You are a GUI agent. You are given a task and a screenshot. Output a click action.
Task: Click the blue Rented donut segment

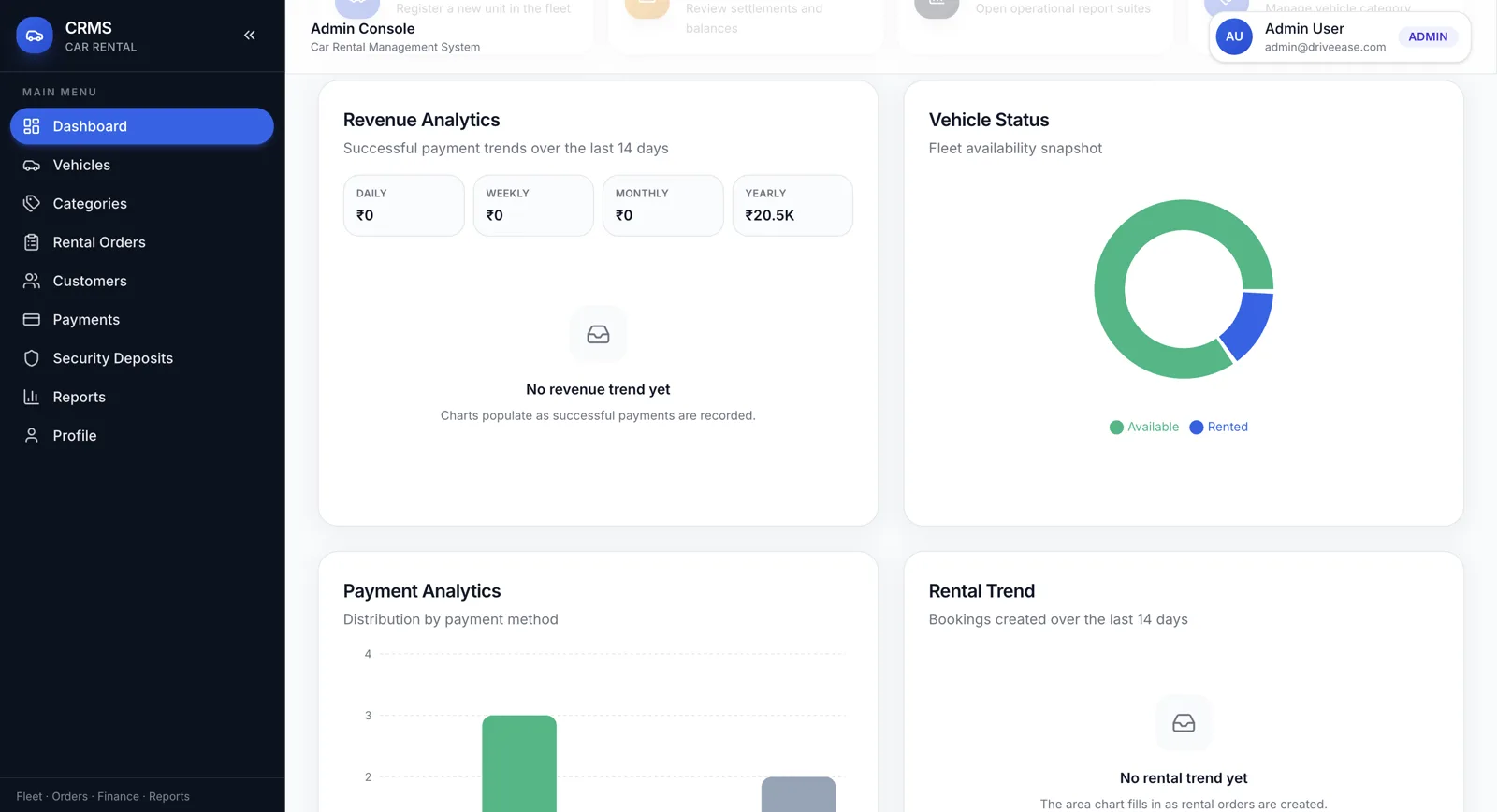pyautogui.click(x=1249, y=326)
